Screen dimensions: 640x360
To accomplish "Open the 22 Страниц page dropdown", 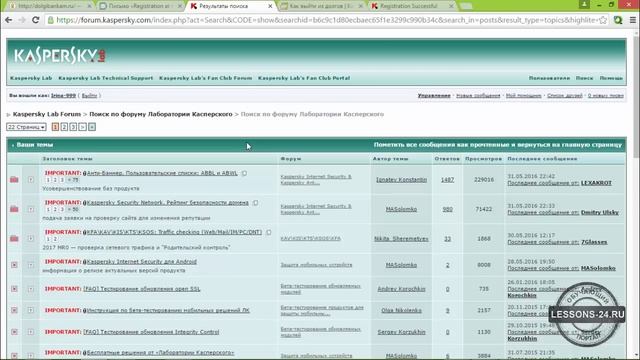I will tap(26, 127).
